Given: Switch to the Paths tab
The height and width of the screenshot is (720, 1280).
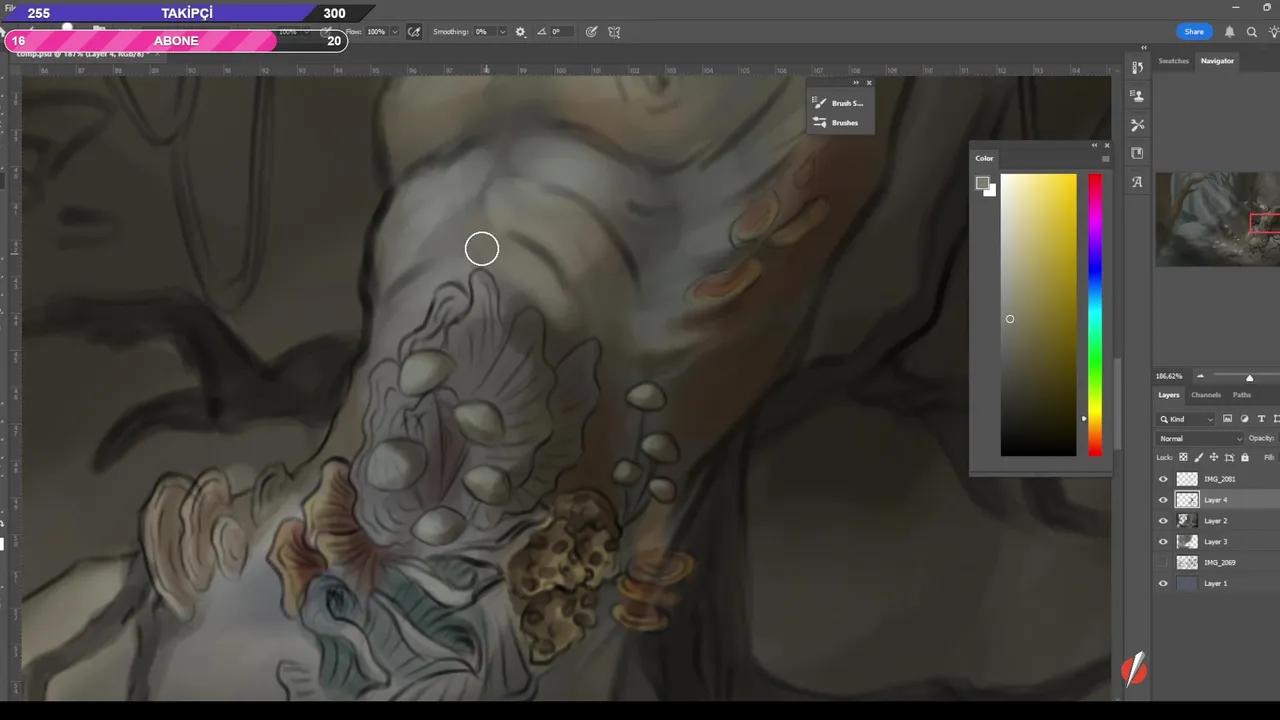Looking at the screenshot, I should (x=1242, y=395).
